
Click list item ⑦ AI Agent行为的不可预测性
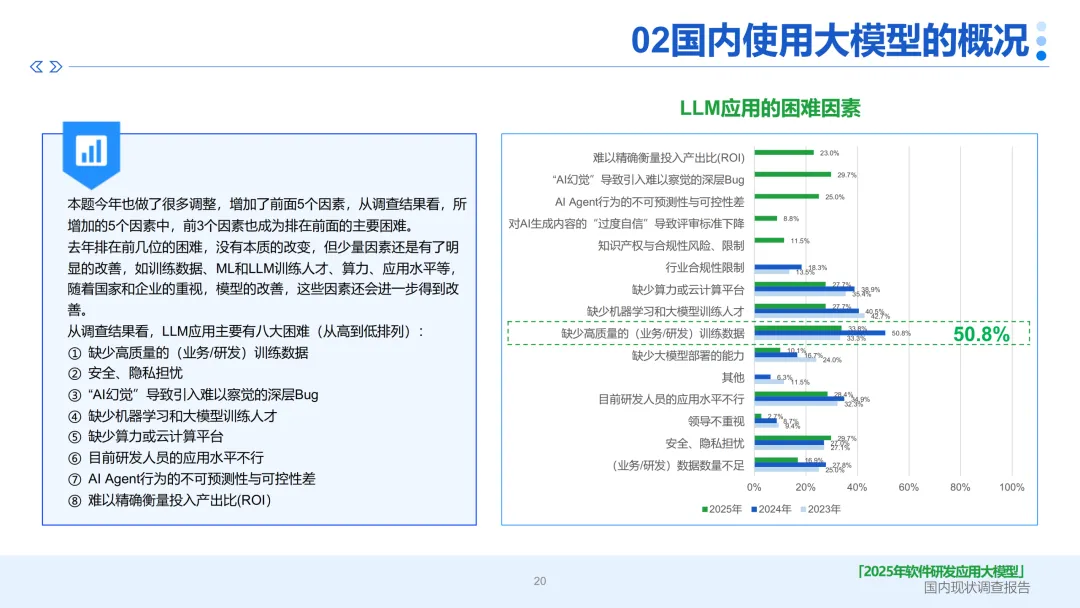coord(191,479)
